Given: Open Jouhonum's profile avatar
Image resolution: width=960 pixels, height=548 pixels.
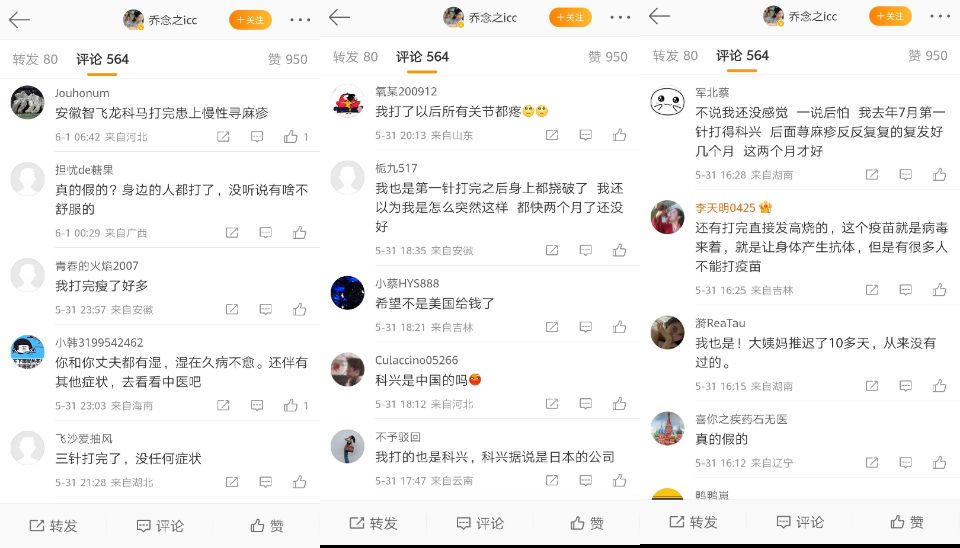Looking at the screenshot, I should [28, 102].
